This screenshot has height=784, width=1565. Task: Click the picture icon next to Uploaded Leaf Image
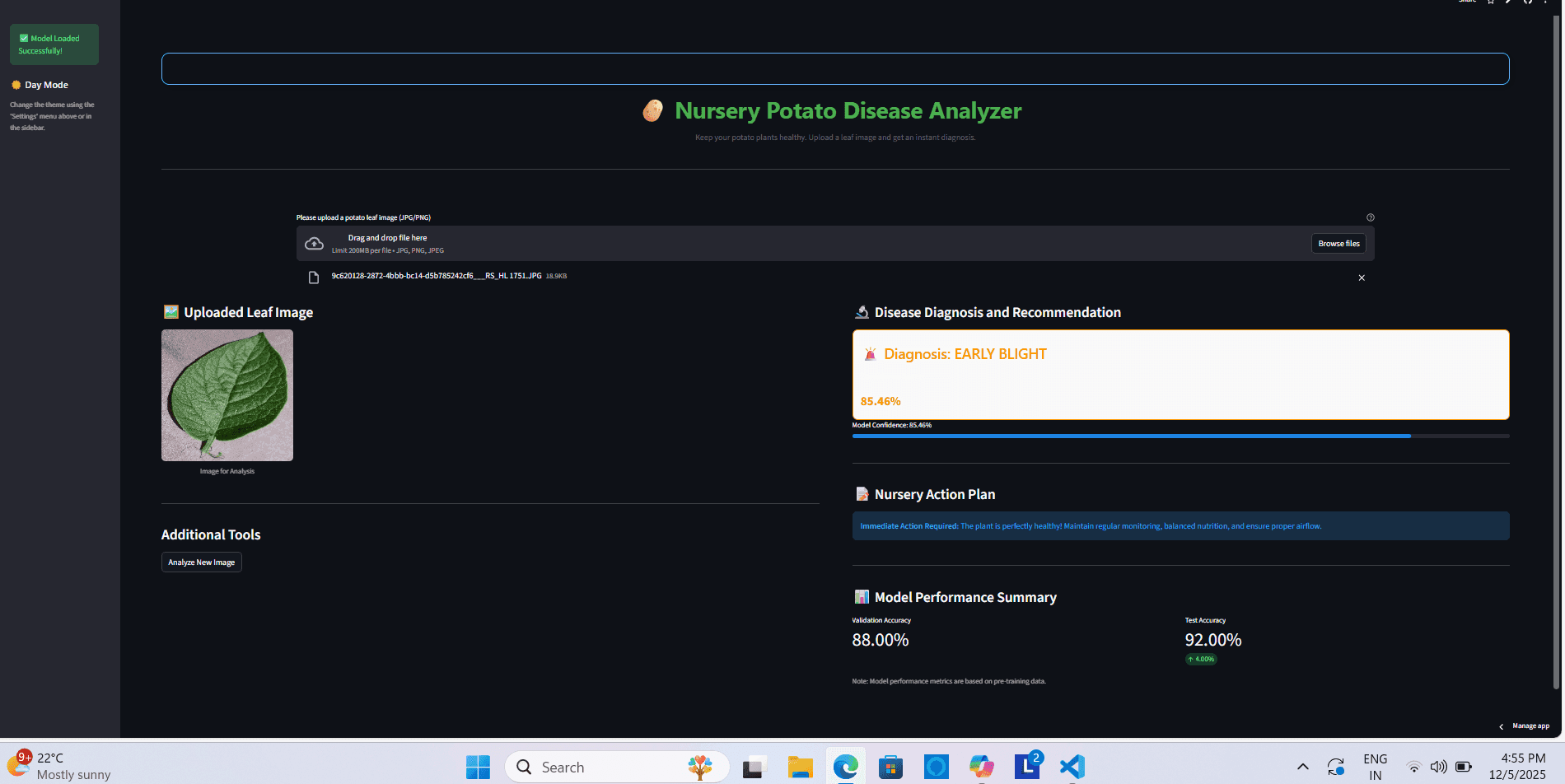point(171,312)
